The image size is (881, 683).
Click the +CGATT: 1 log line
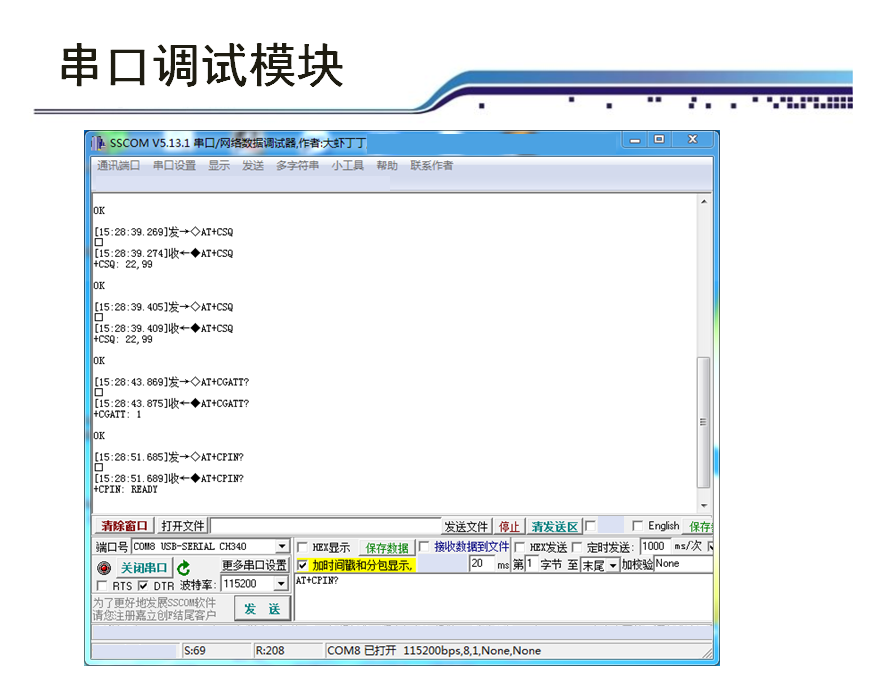[117, 415]
